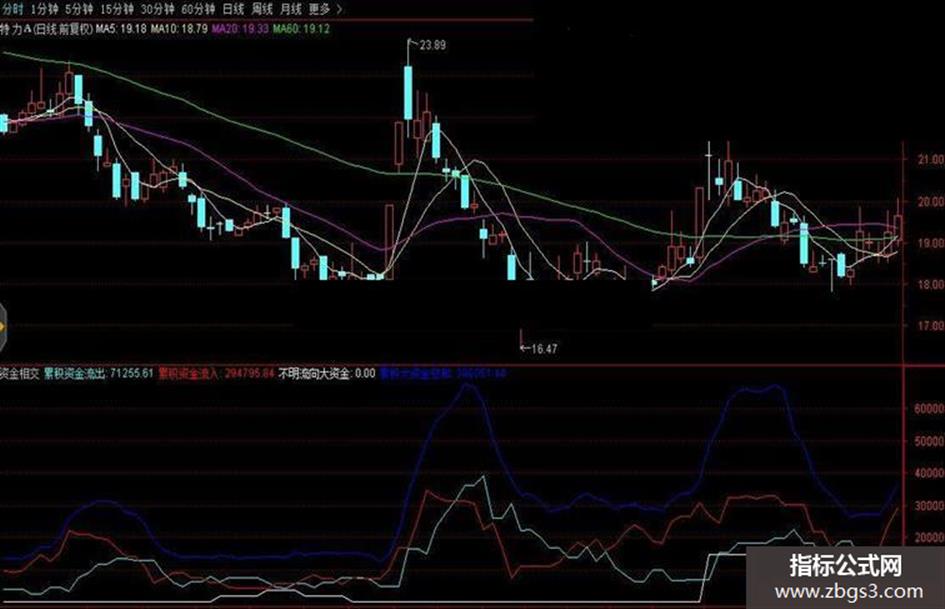The image size is (945, 609).
Task: Select the 60分钟 timeframe tab
Action: click(198, 9)
